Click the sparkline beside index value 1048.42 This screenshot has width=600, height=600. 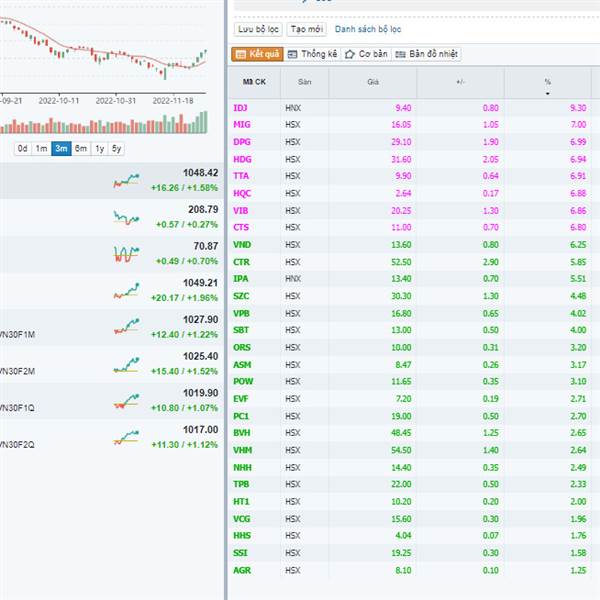[126, 180]
